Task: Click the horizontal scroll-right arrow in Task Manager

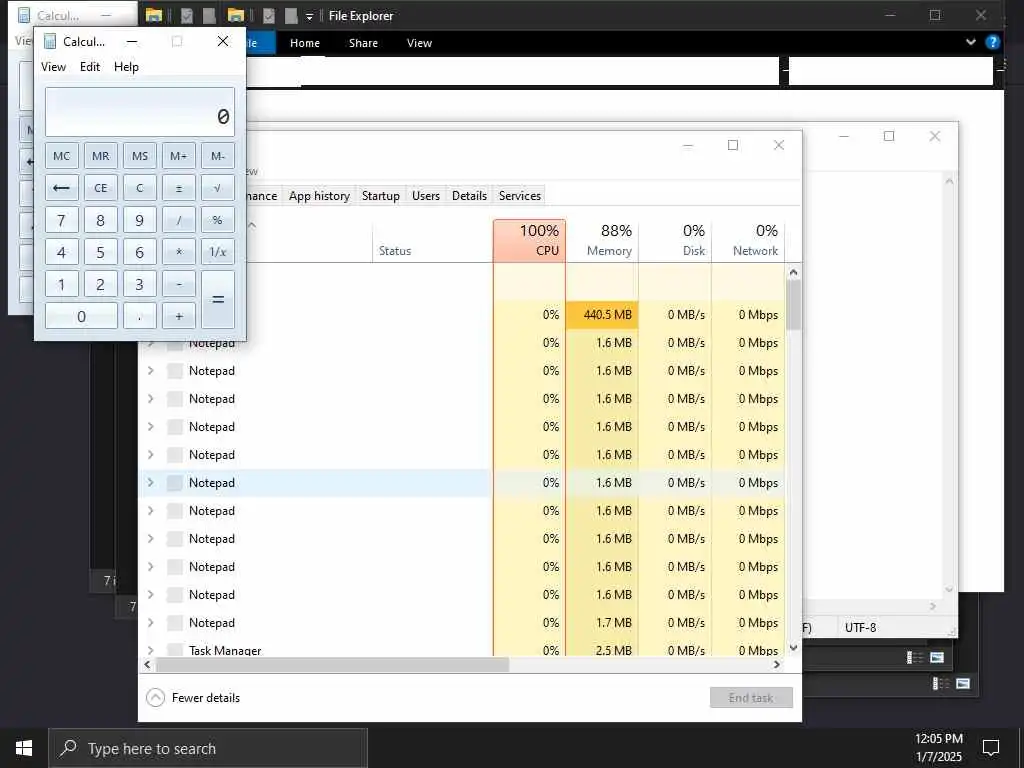Action: point(776,665)
